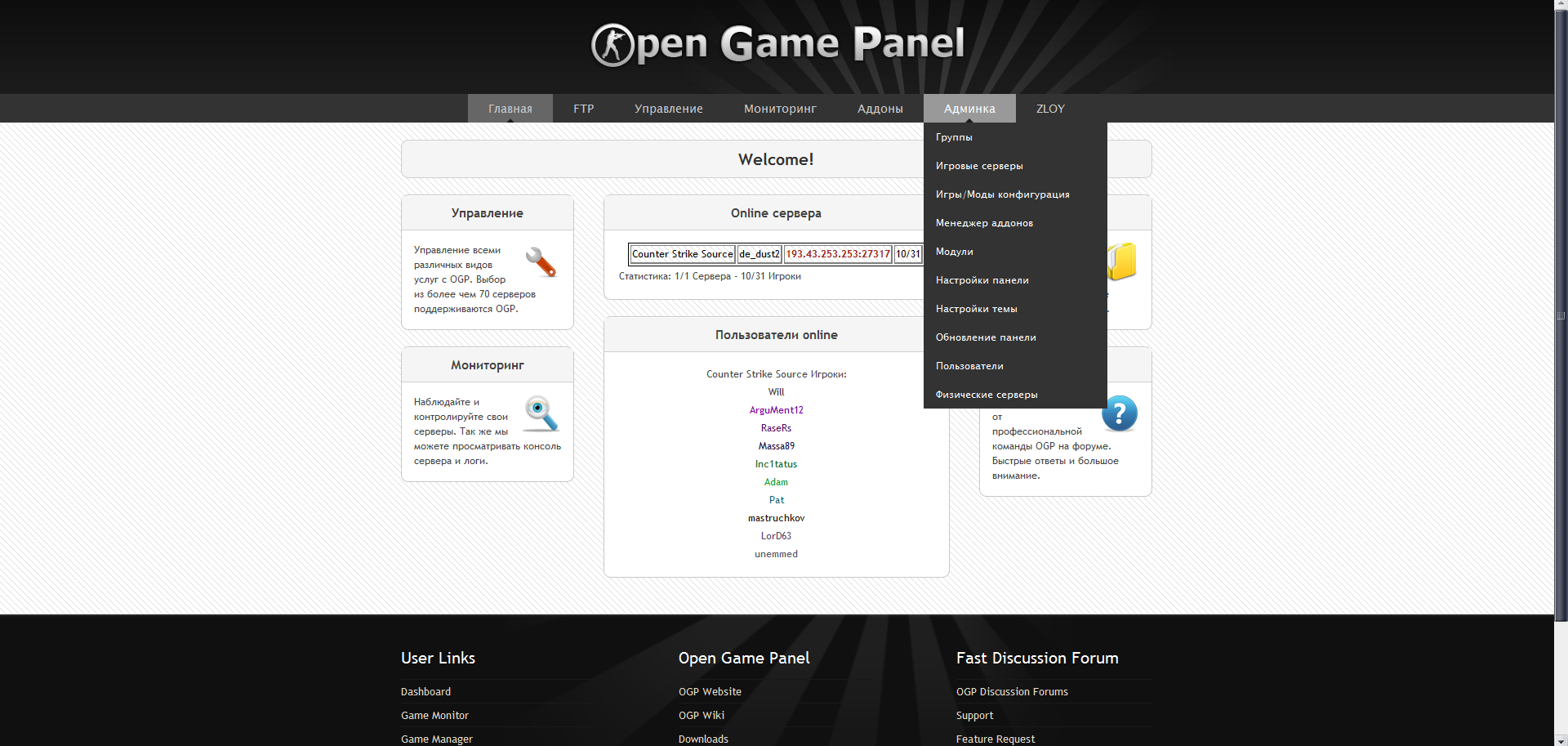Click player name Adam
This screenshot has height=746, width=1568.
776,482
